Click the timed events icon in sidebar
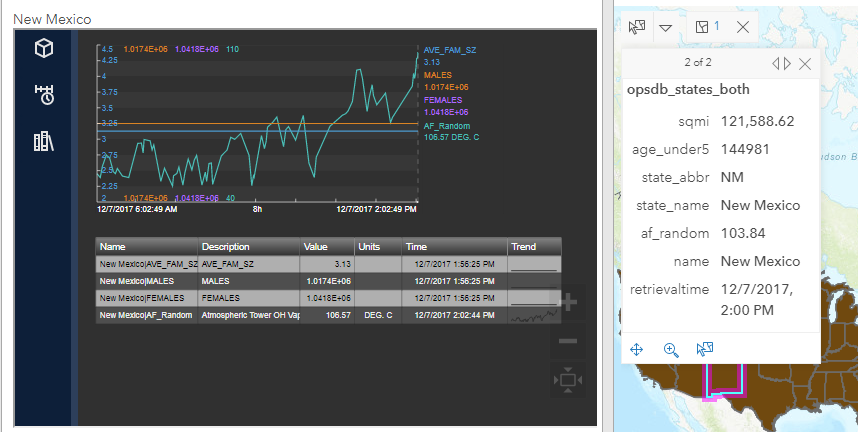This screenshot has width=858, height=432. (x=44, y=95)
